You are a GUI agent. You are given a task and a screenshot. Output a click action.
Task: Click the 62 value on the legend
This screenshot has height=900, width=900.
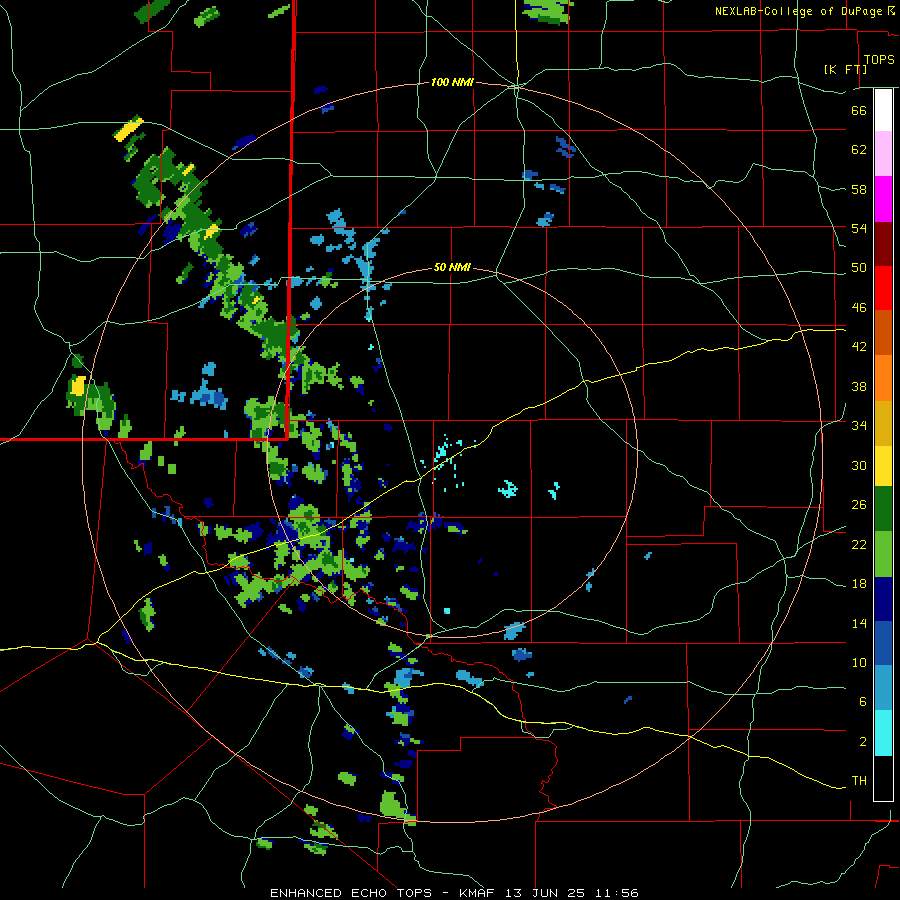pyautogui.click(x=859, y=150)
